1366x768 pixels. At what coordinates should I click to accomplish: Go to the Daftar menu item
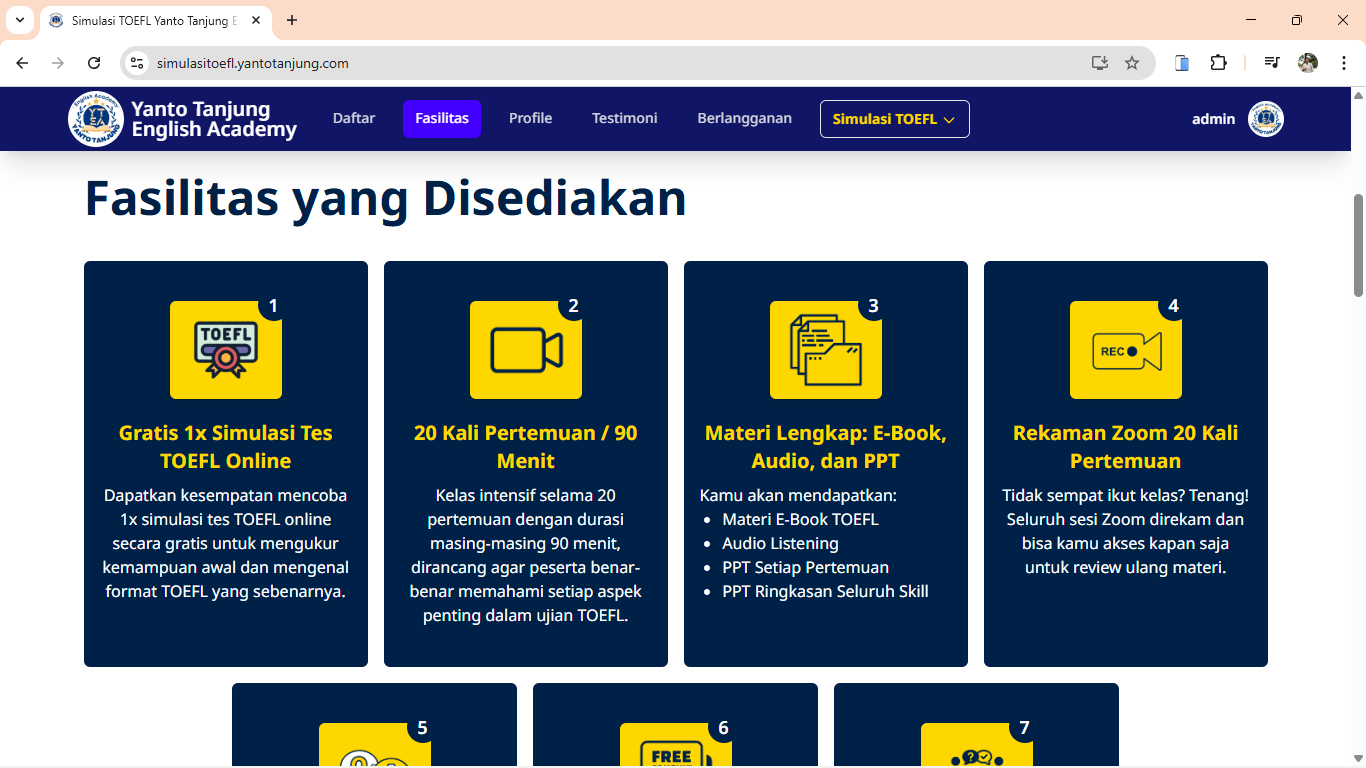point(354,118)
